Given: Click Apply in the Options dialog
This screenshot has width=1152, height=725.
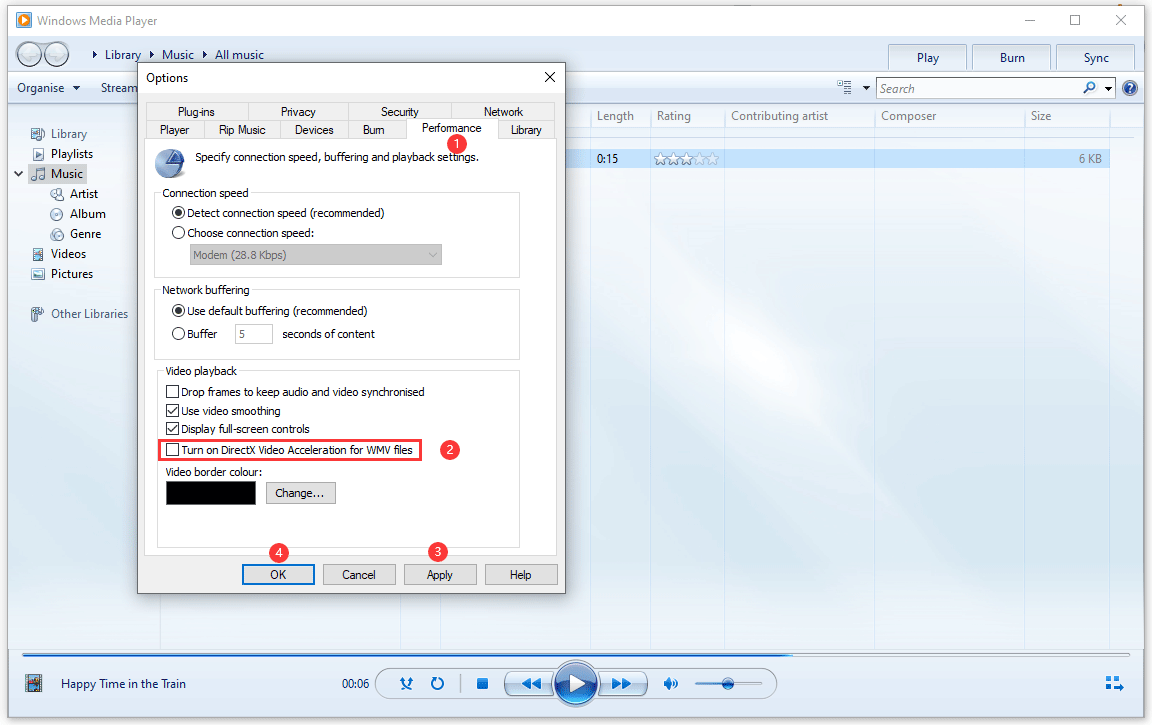Looking at the screenshot, I should coord(439,574).
